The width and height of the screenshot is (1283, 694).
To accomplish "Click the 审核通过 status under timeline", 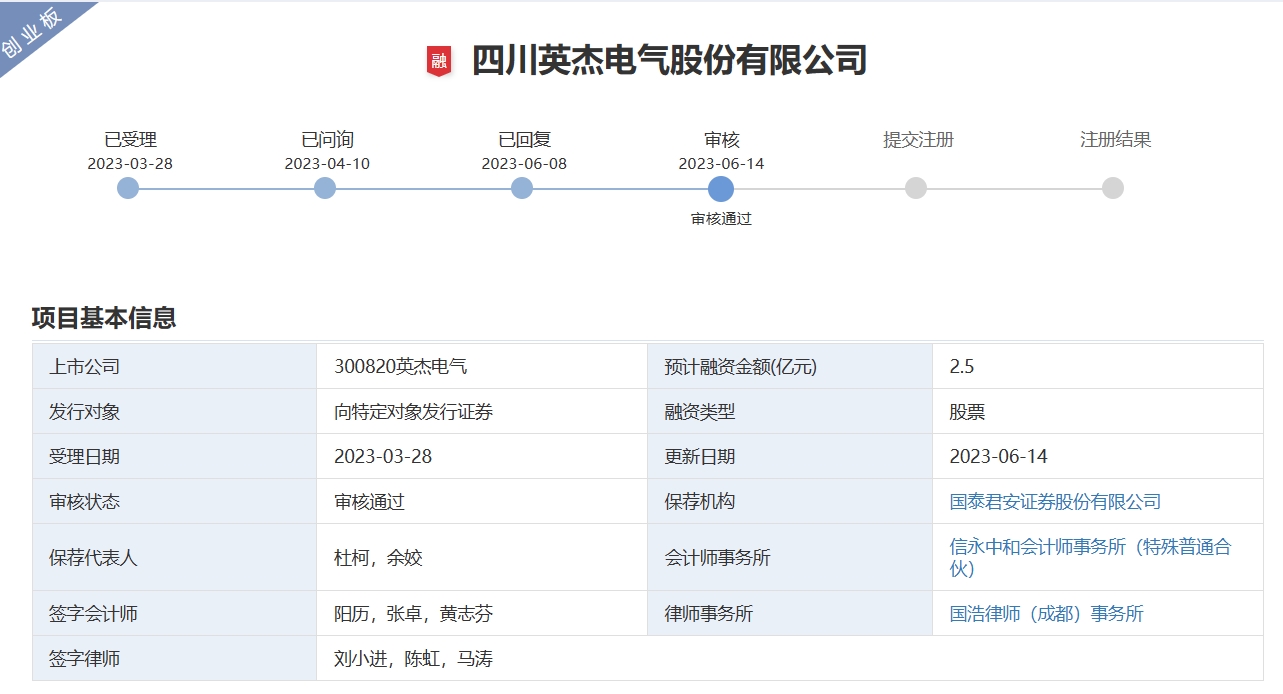I will (x=721, y=218).
